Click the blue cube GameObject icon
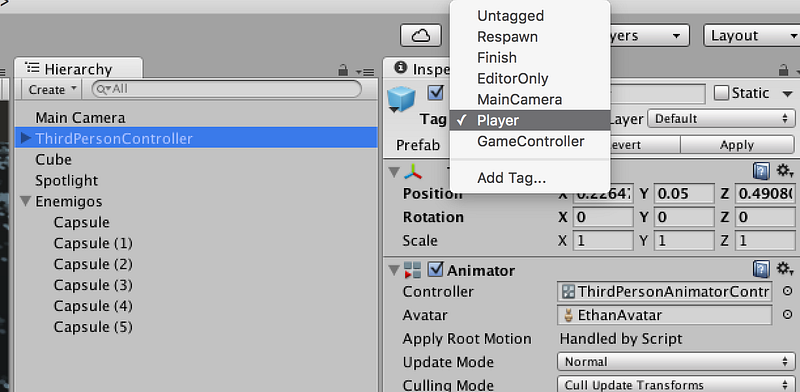Viewport: 800px width, 392px height. (402, 100)
